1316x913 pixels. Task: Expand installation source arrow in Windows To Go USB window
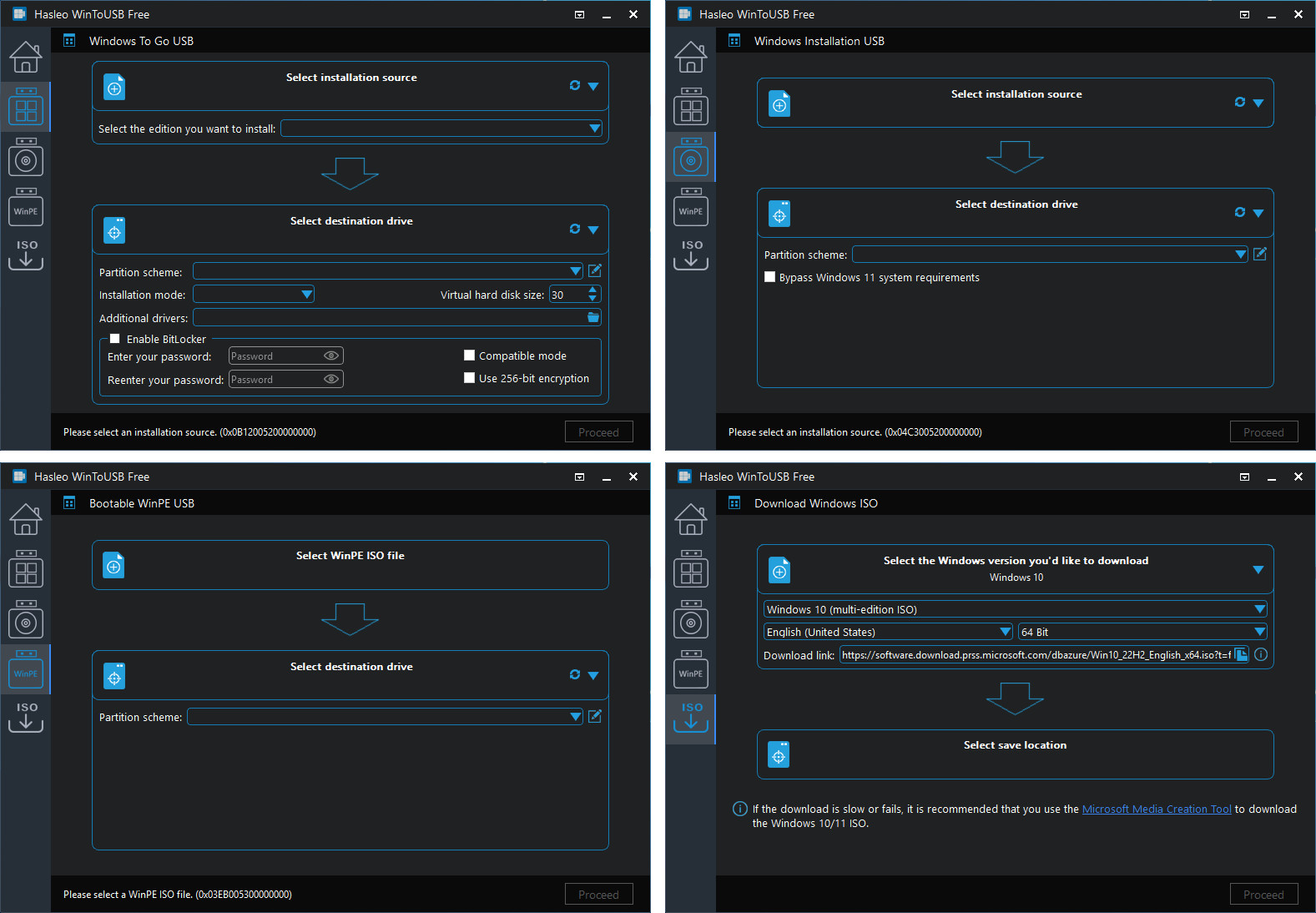[x=593, y=86]
